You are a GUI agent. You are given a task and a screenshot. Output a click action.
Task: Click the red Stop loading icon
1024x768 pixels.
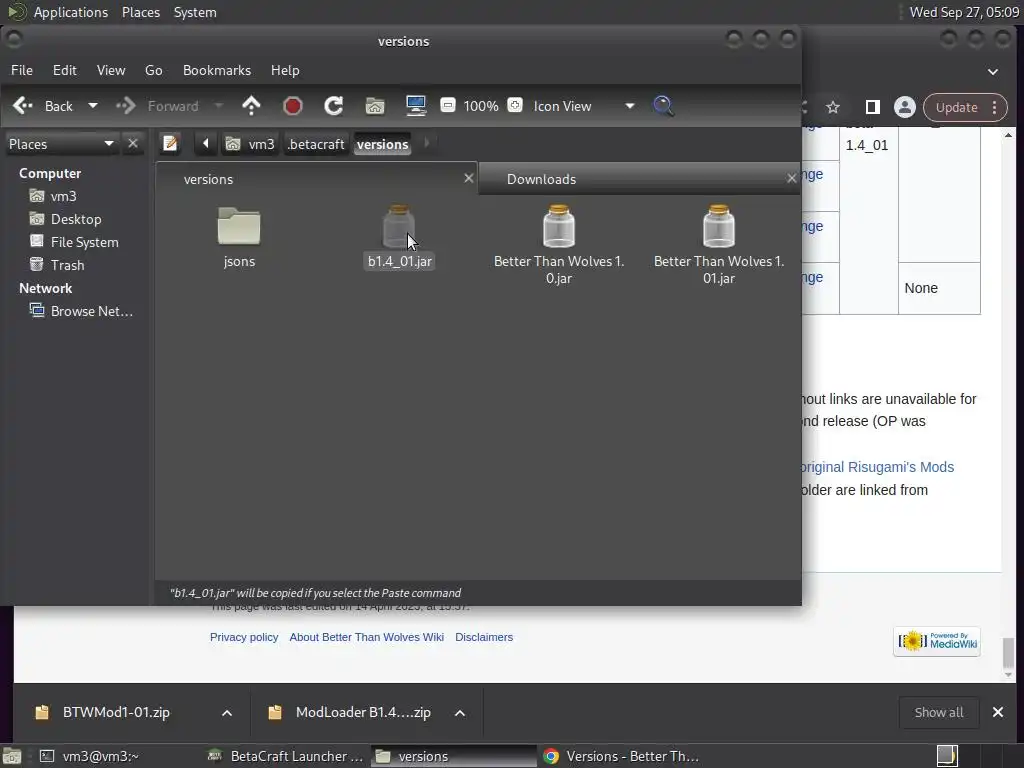coord(293,106)
